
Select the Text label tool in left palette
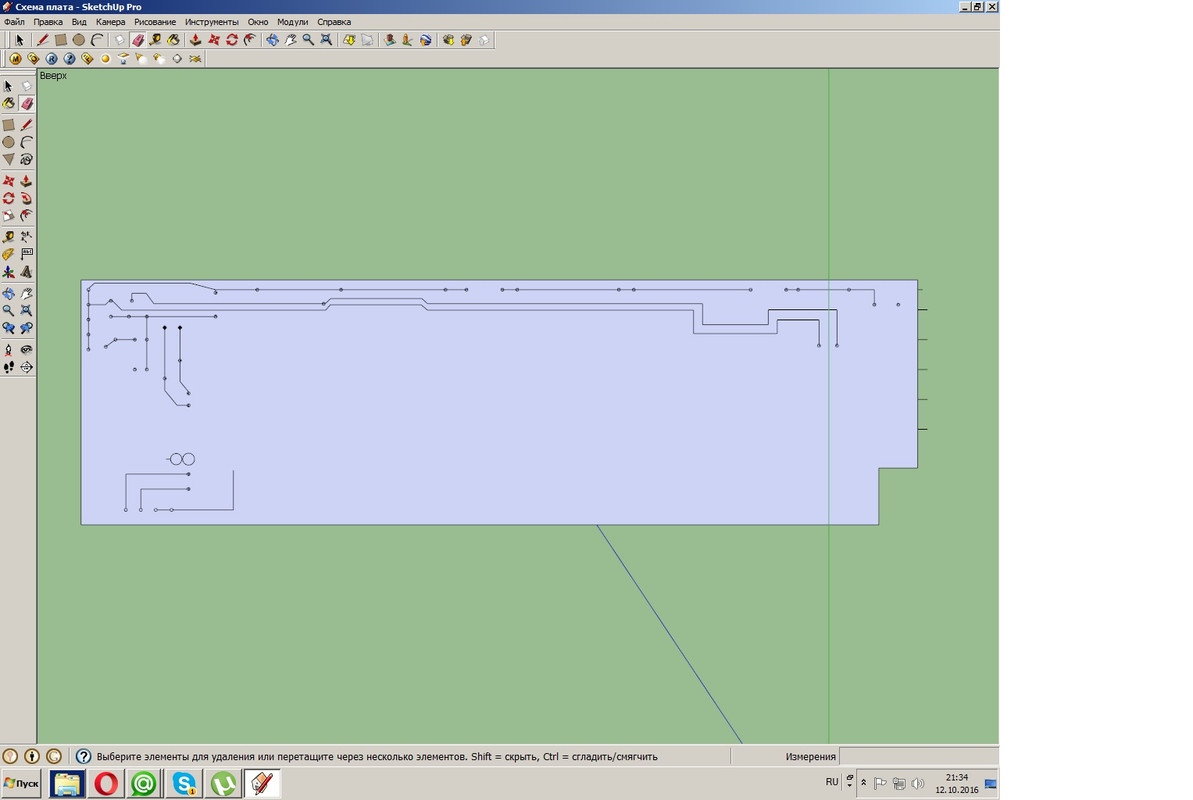pos(27,255)
